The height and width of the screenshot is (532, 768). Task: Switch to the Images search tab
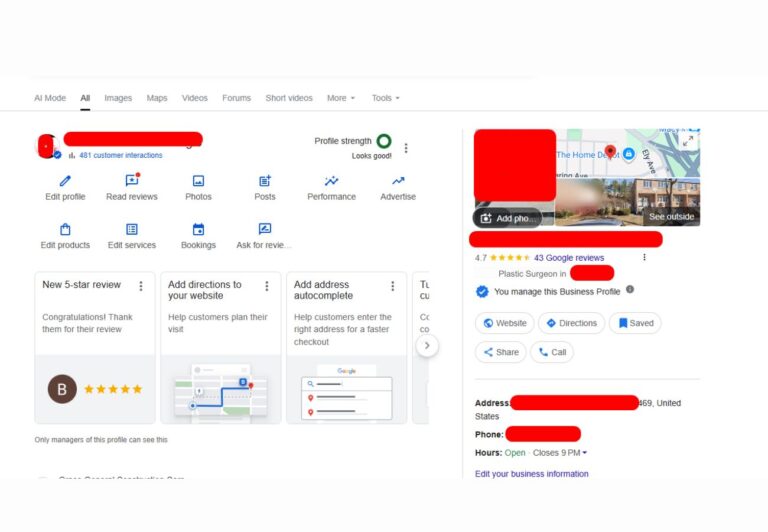(118, 98)
